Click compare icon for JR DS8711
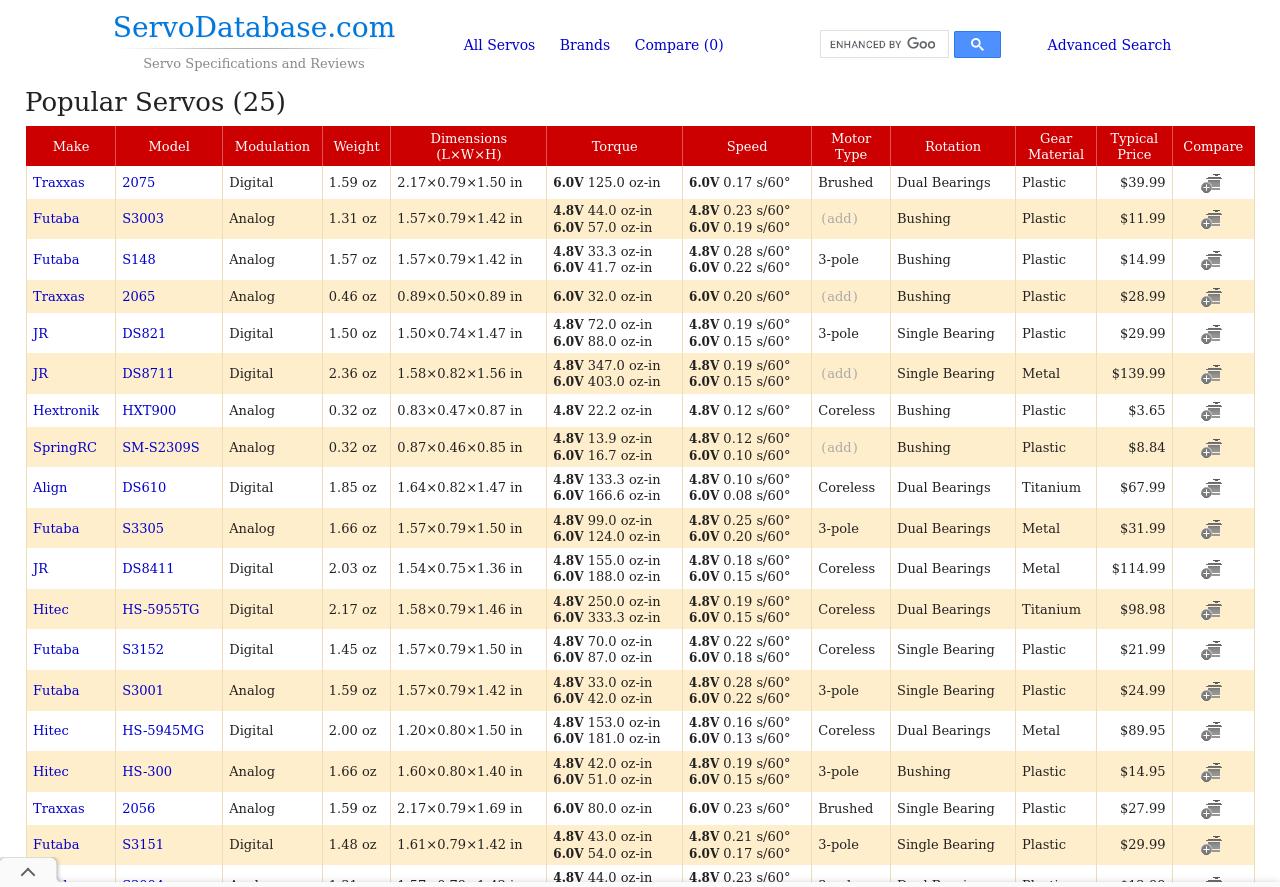The width and height of the screenshot is (1280, 887). (x=1211, y=374)
